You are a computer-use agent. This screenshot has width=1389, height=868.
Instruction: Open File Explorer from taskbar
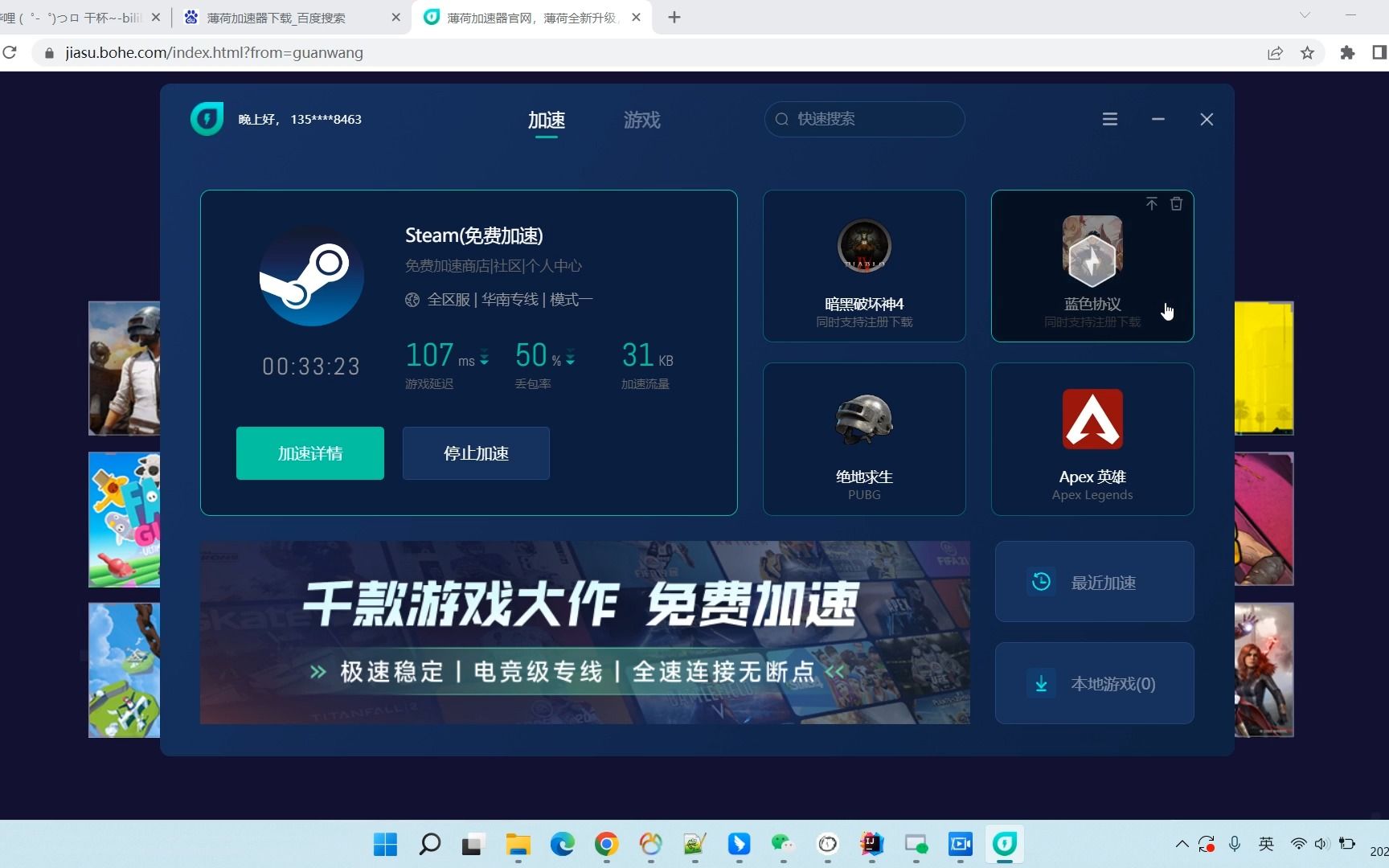(x=518, y=844)
